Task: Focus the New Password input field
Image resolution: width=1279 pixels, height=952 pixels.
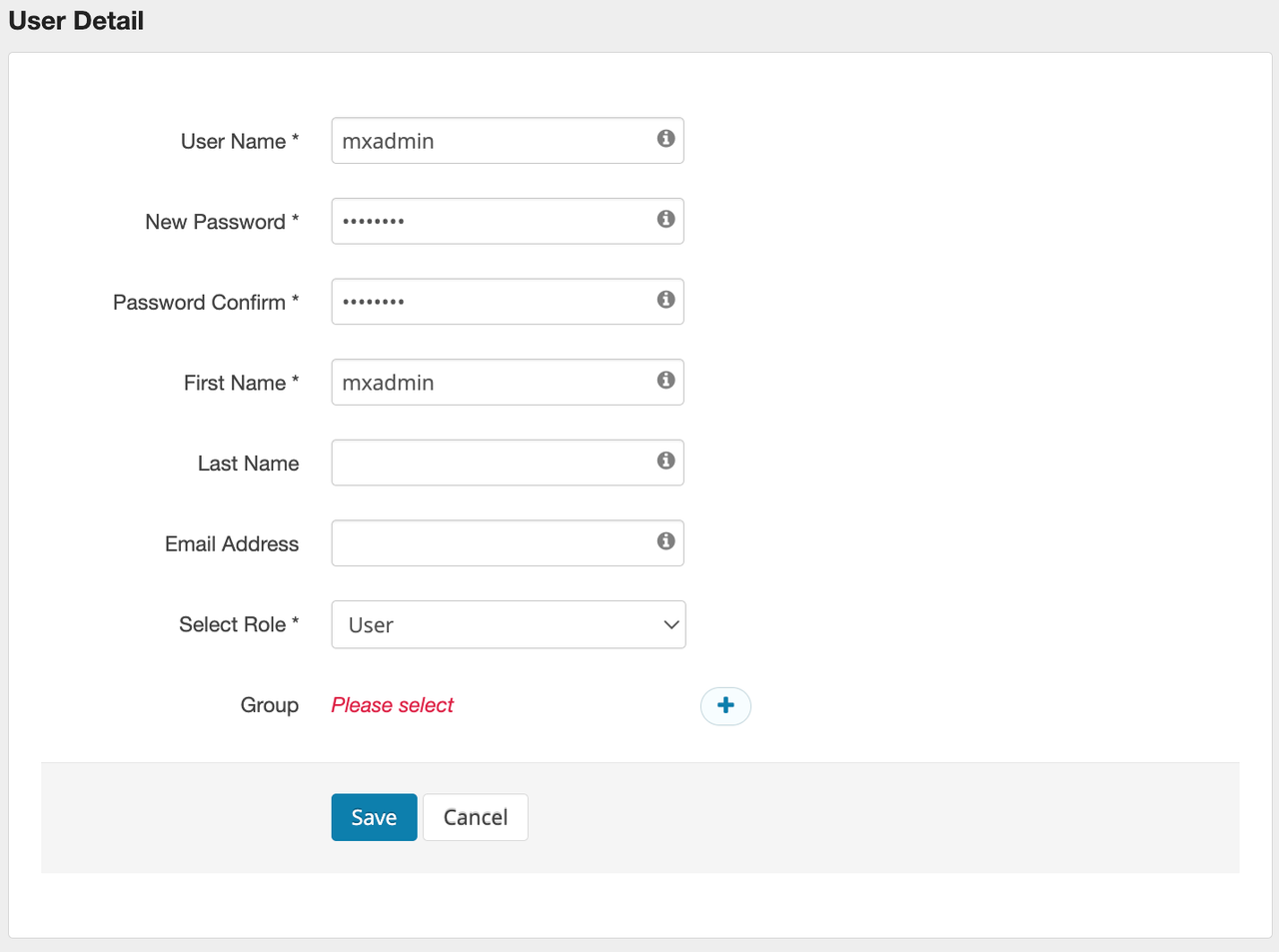Action: pos(508,221)
